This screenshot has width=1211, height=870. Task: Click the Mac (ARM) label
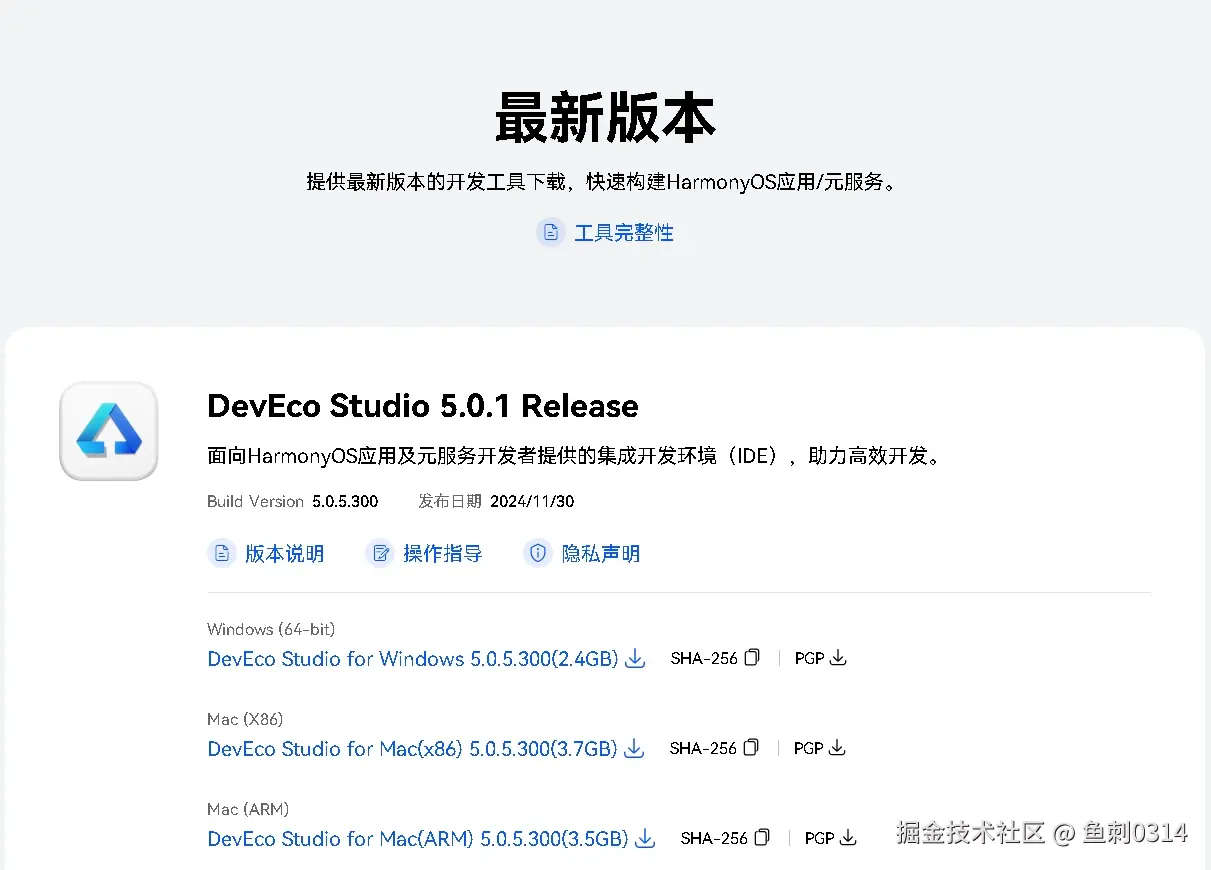click(248, 809)
